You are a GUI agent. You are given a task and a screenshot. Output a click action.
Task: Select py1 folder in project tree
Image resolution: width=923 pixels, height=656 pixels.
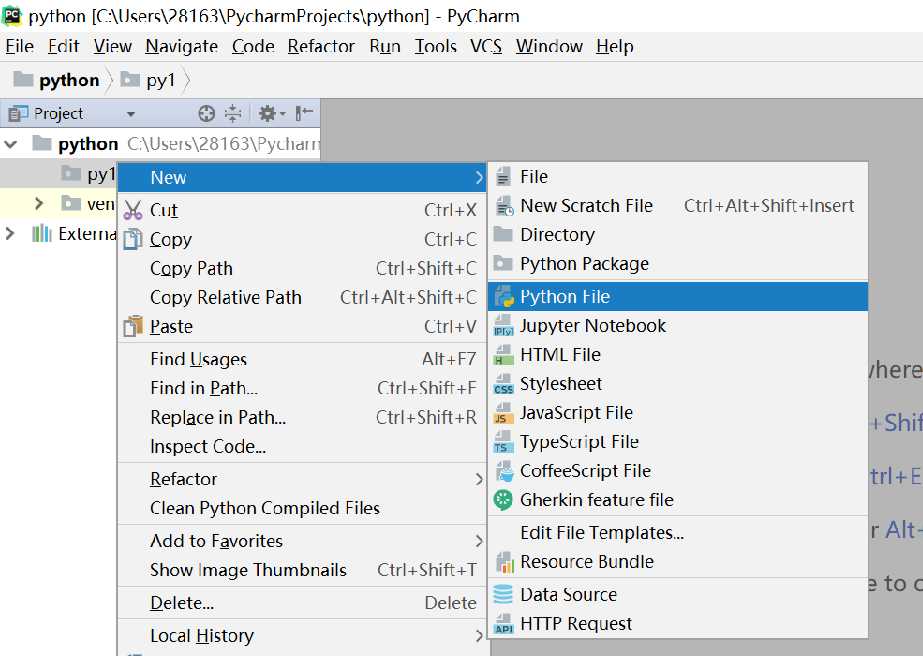pyautogui.click(x=88, y=174)
